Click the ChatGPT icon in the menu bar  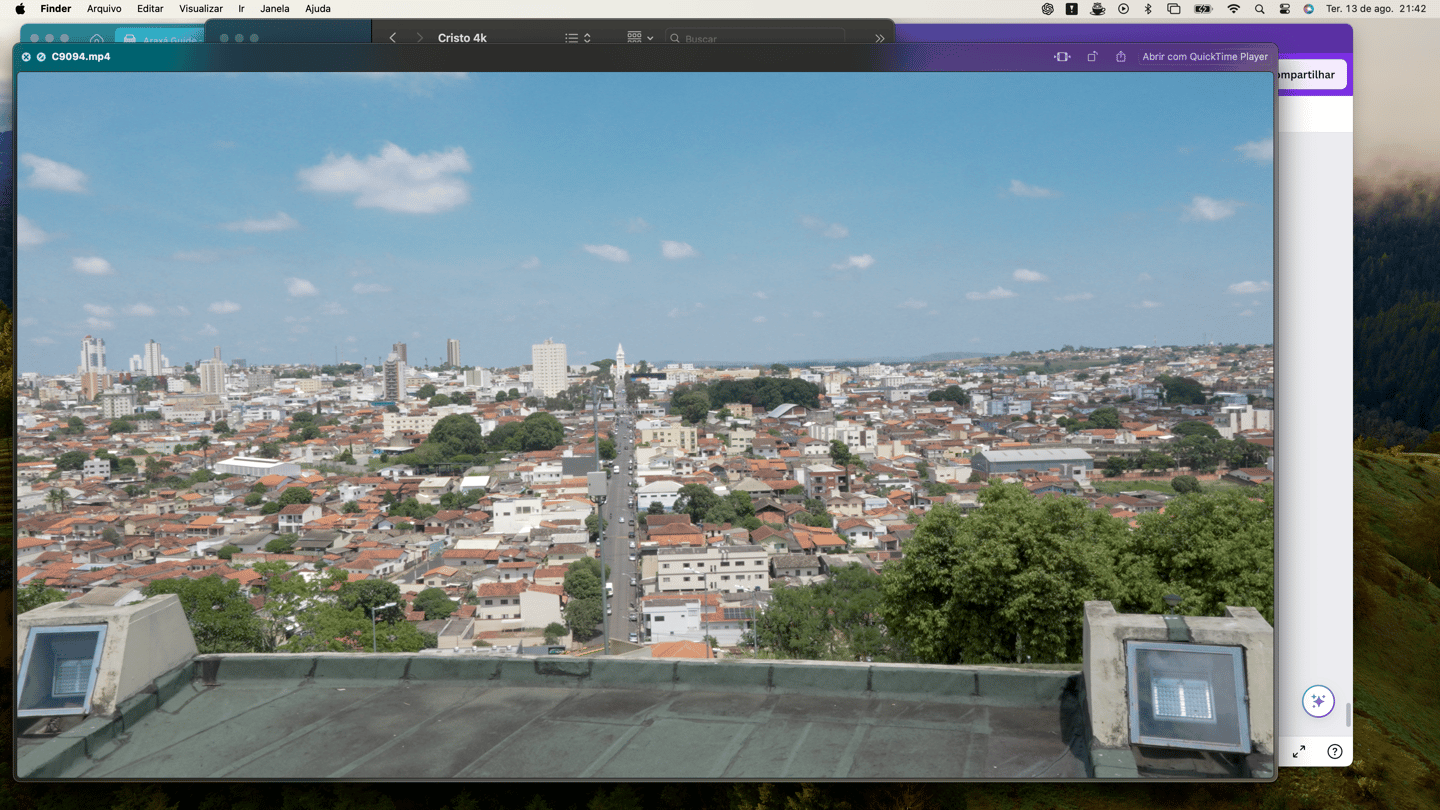click(x=1048, y=9)
